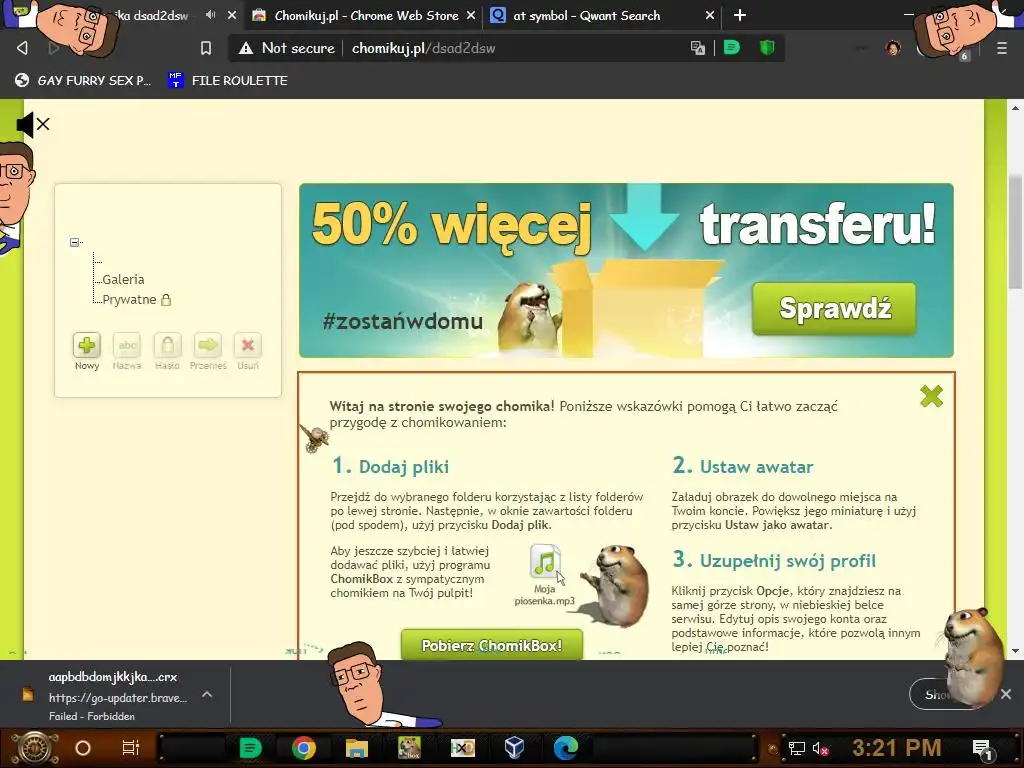
Task: Close the downloads bar
Action: coord(1006,694)
